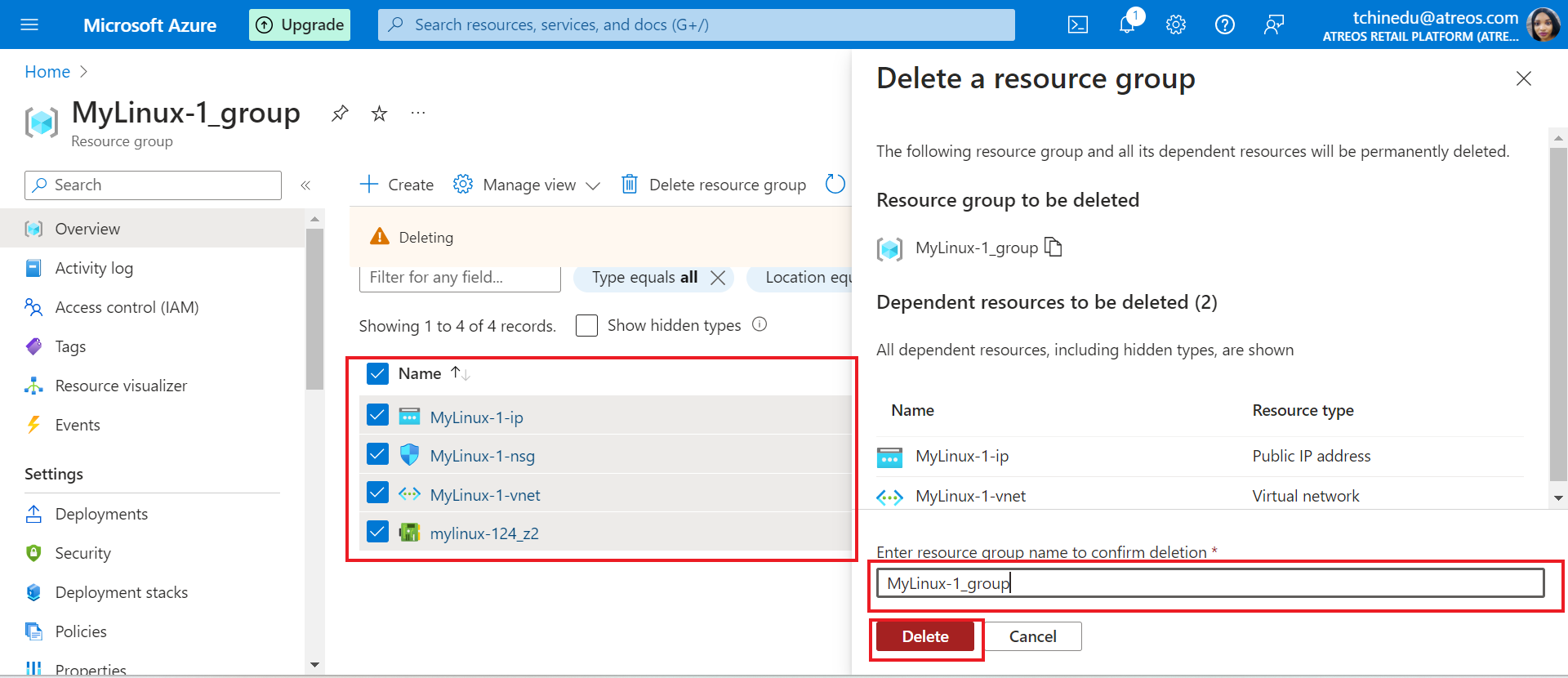Screen dimensions: 1568x678
Task: Click the refresh icon in toolbar
Action: (x=835, y=185)
